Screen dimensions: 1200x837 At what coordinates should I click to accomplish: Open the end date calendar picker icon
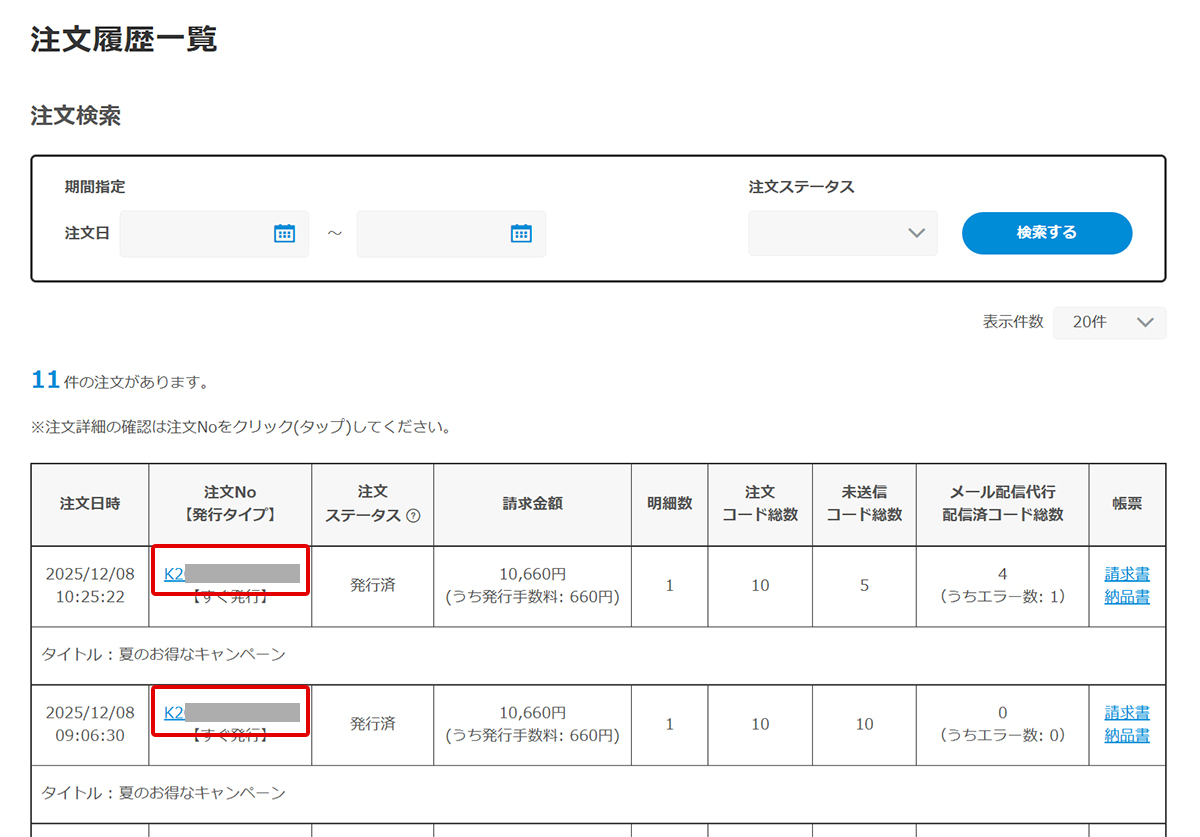tap(521, 233)
